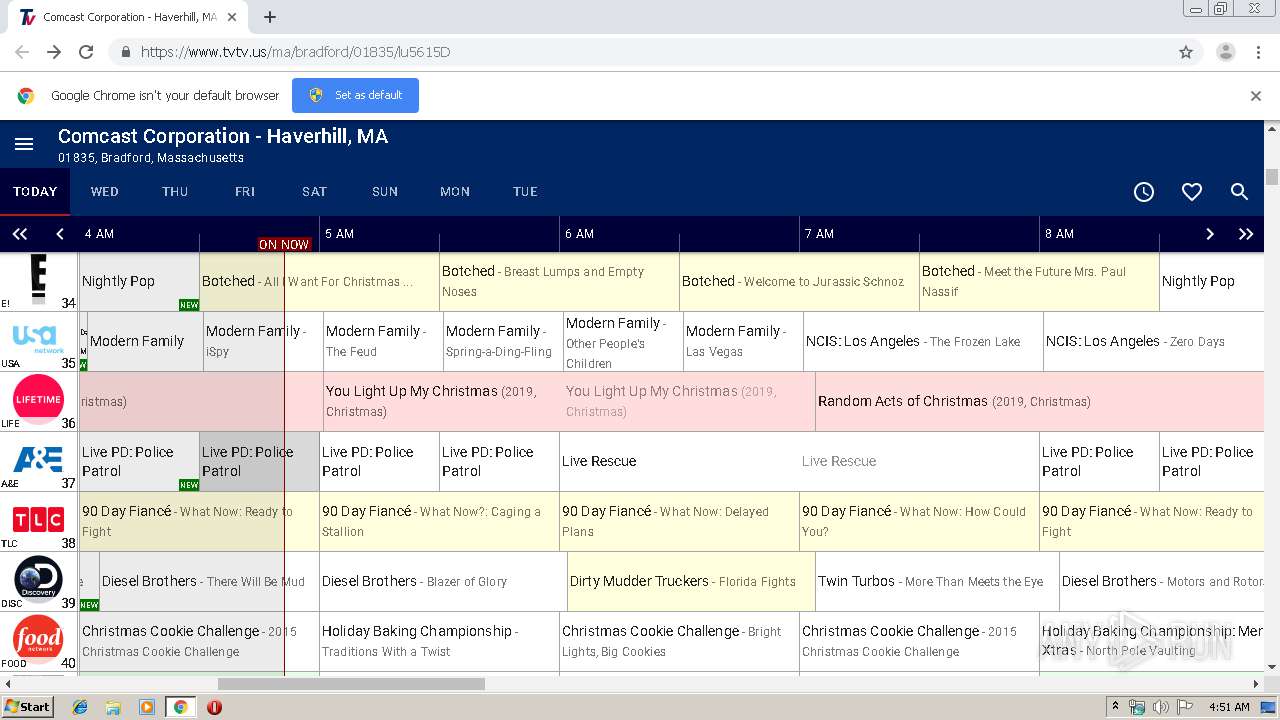
Task: Open favorites heart icon
Action: point(1192,192)
